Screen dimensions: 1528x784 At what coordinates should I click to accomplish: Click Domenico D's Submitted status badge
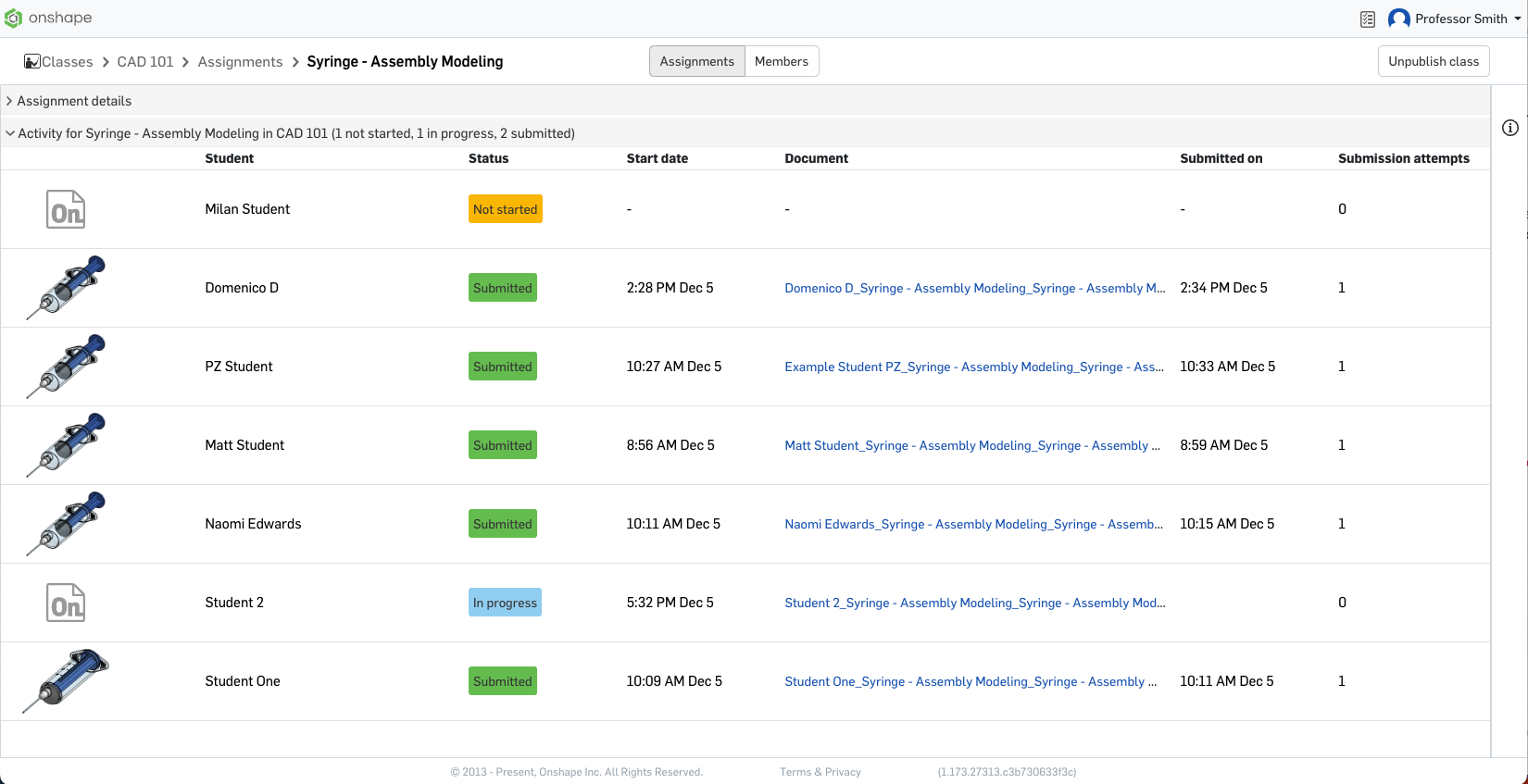[x=503, y=288]
